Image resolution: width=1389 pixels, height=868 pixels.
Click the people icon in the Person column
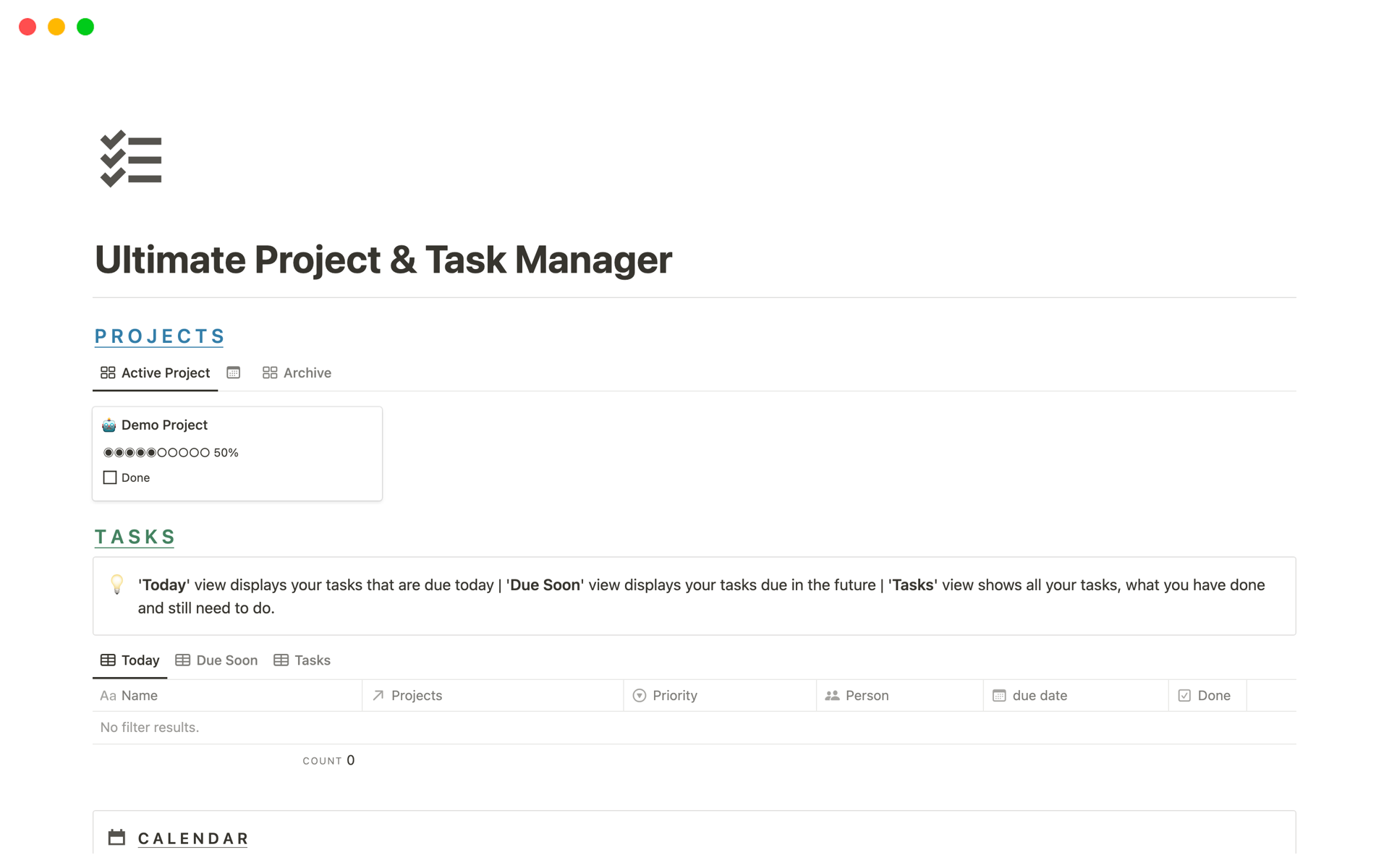[831, 695]
